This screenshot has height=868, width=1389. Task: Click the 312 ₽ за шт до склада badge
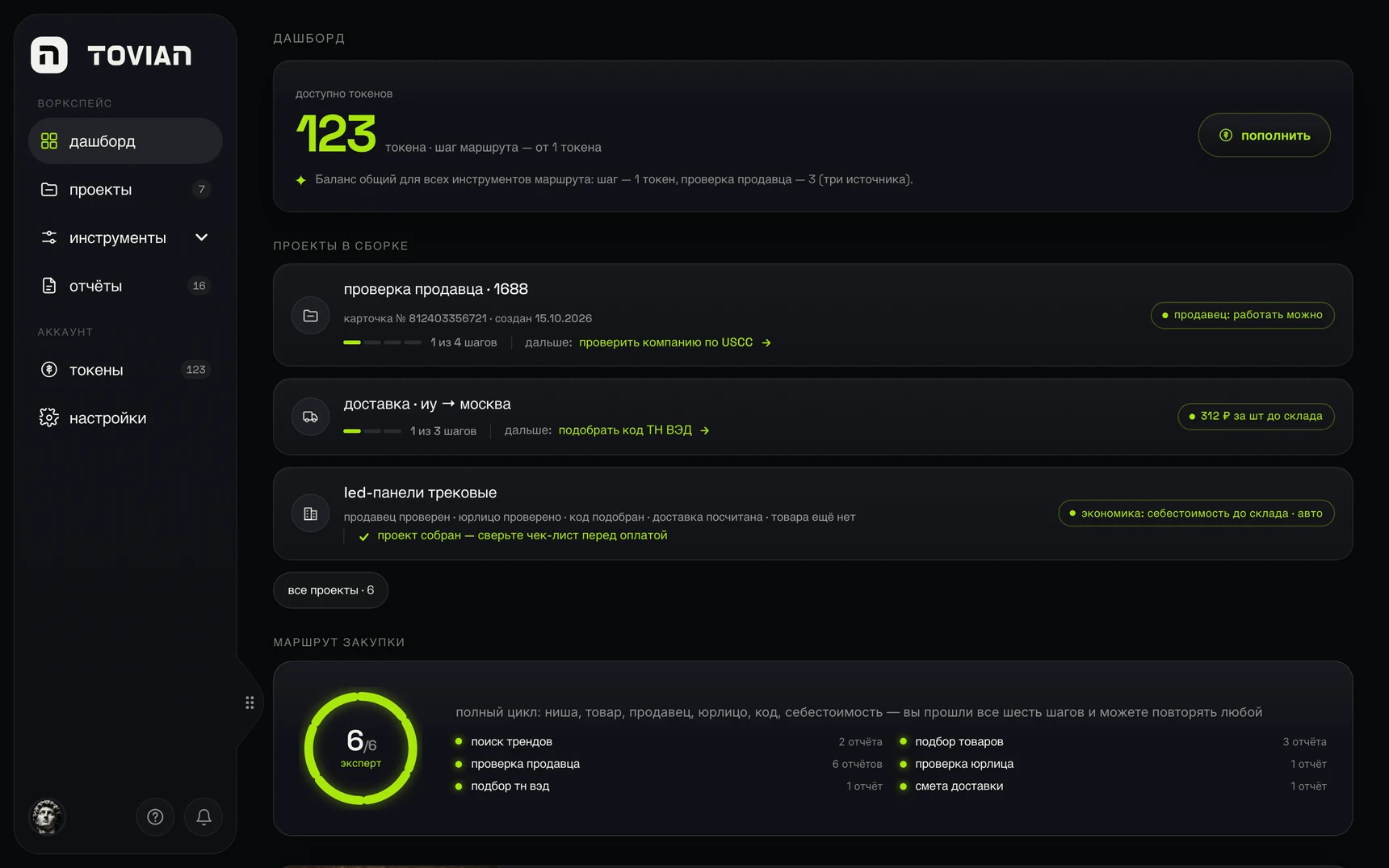(1256, 416)
